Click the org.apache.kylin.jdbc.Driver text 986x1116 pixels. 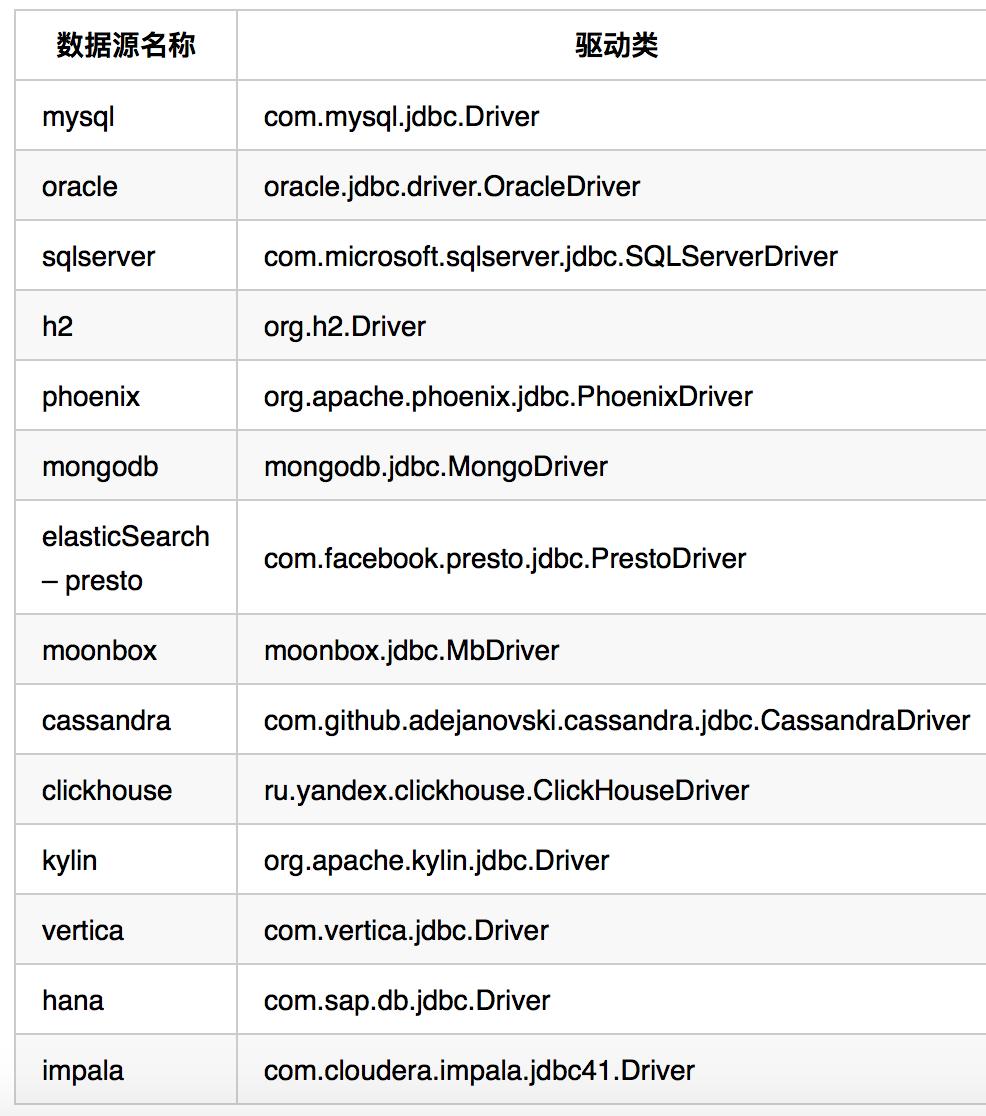[x=436, y=861]
